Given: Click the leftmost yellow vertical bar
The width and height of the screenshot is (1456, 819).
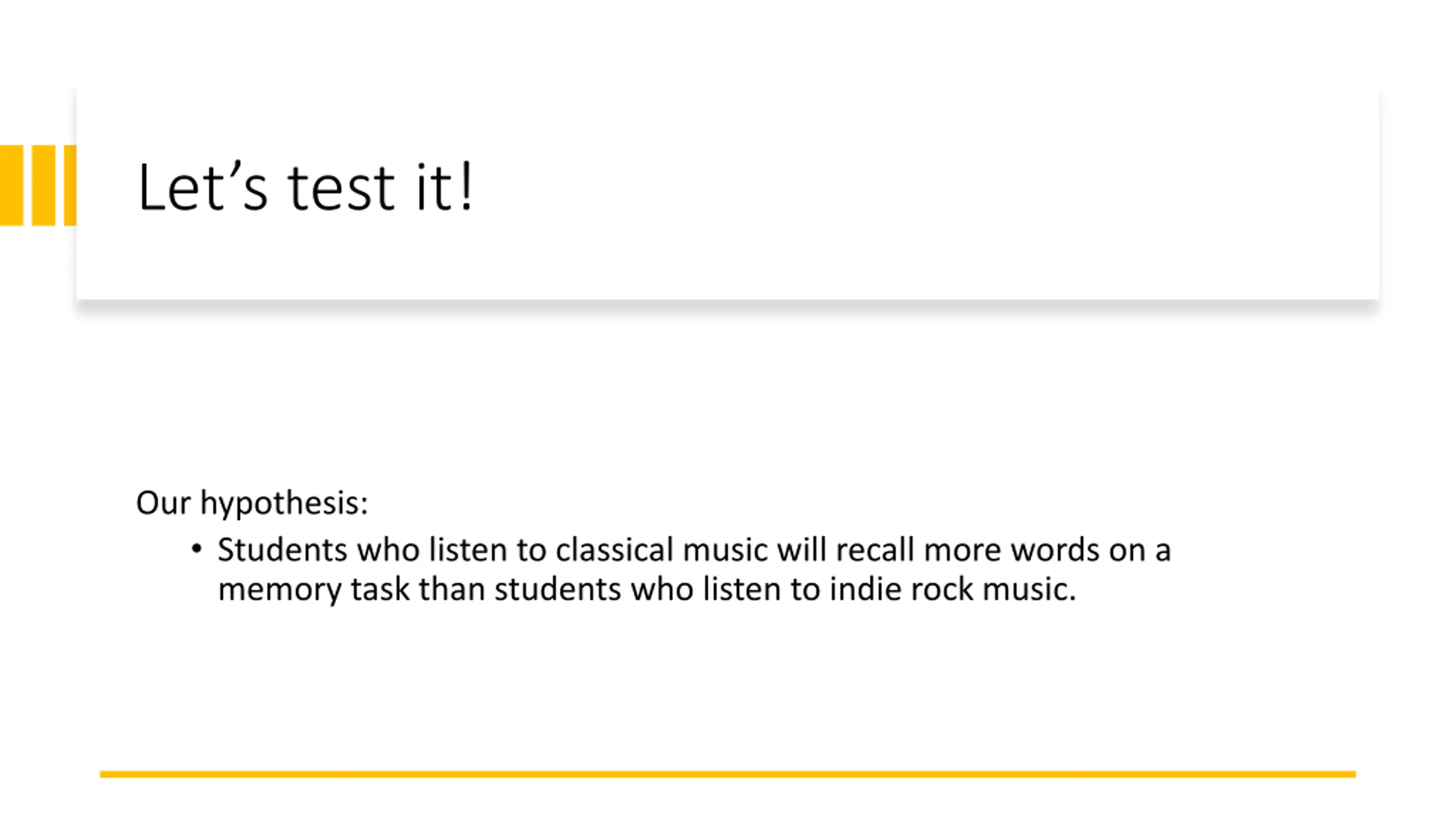Looking at the screenshot, I should (x=11, y=185).
